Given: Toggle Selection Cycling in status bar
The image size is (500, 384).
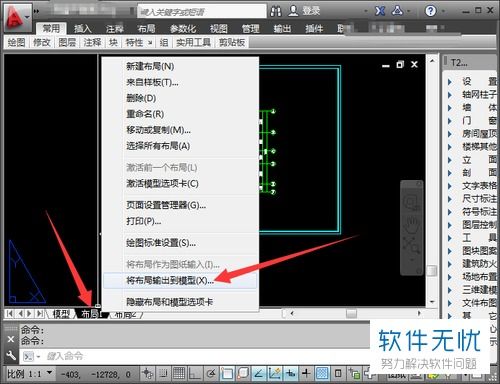Looking at the screenshot, I should [354, 373].
